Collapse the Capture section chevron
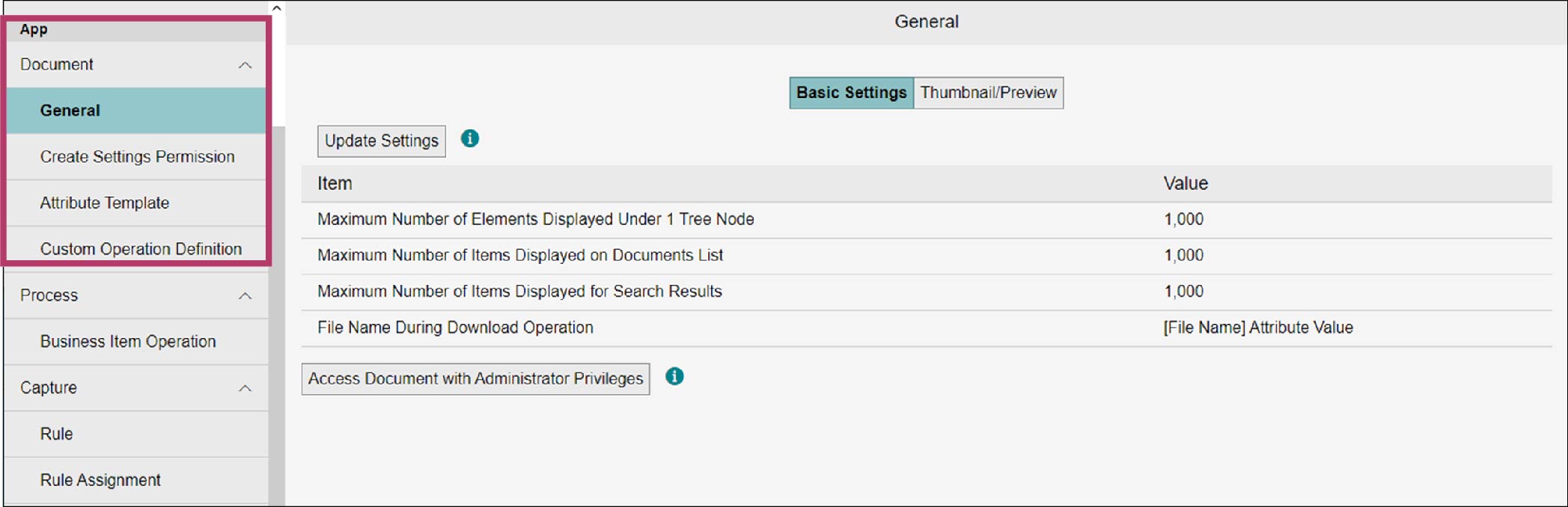This screenshot has height=507, width=1568. [x=245, y=388]
